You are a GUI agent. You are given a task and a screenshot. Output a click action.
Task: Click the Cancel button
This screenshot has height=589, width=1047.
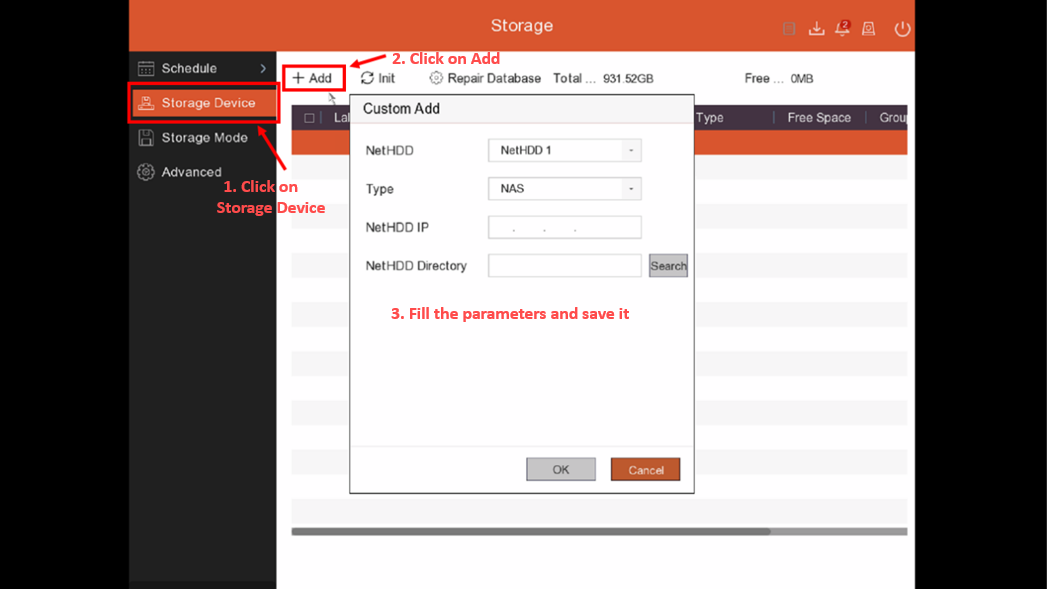point(646,469)
